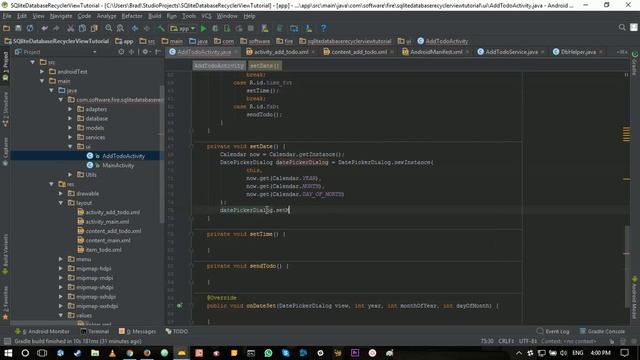
Task: Expand the drawable folder
Action: tap(61, 193)
